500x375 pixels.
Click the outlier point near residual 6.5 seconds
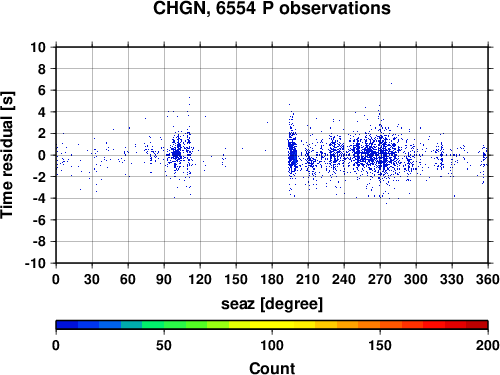391,84
